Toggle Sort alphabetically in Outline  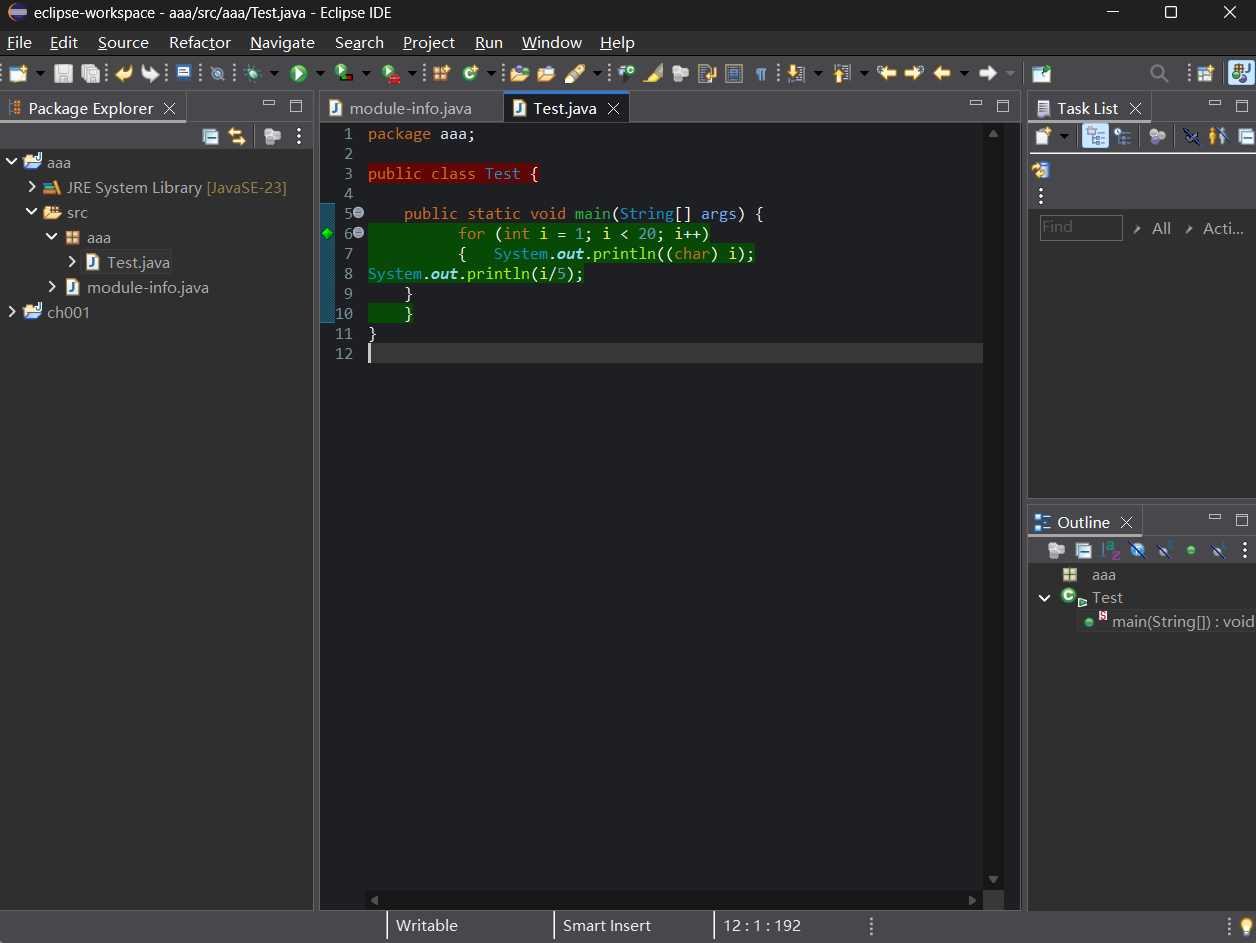pos(1111,550)
